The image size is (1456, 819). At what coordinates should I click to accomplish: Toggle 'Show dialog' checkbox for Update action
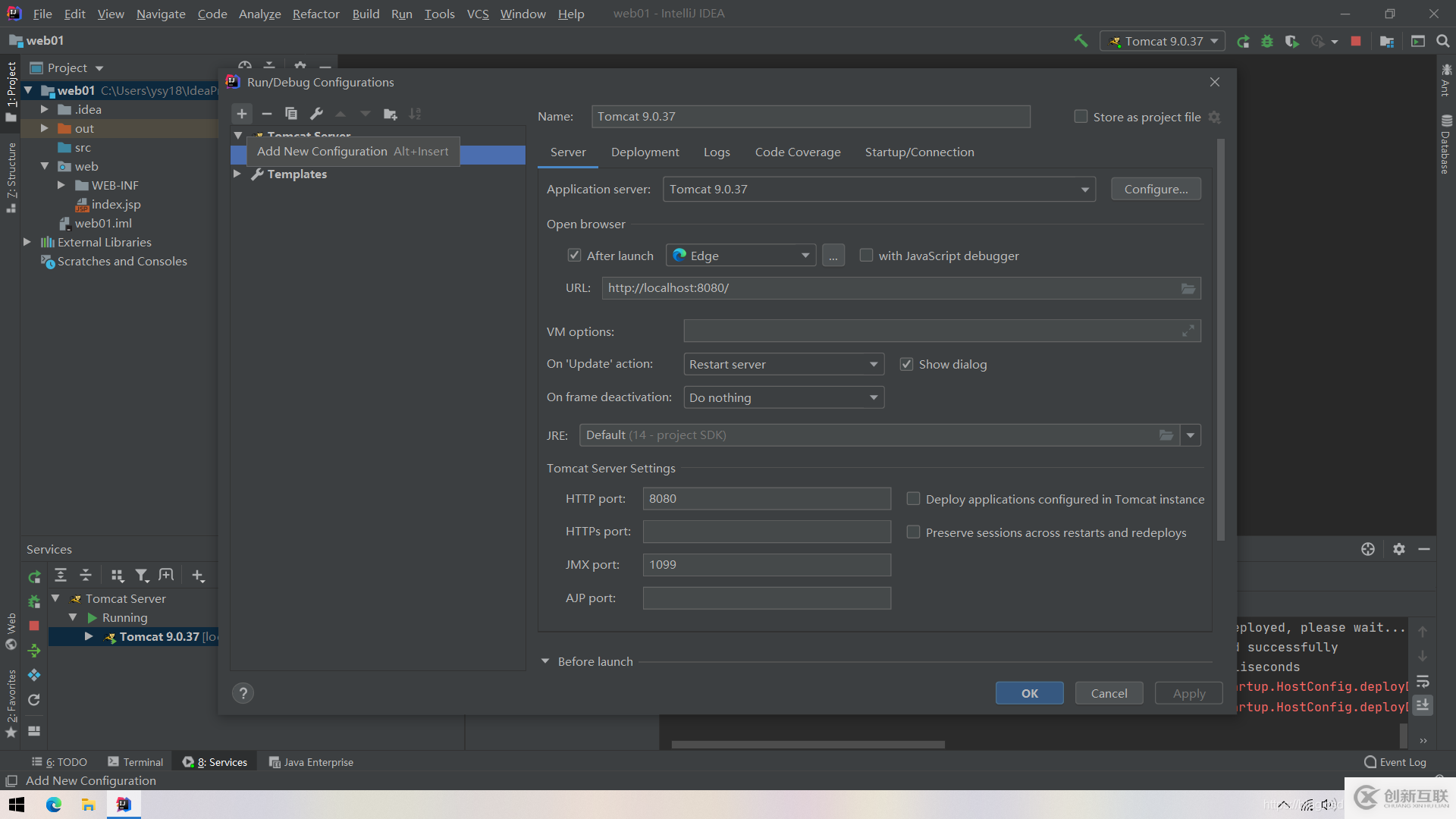[x=906, y=364]
